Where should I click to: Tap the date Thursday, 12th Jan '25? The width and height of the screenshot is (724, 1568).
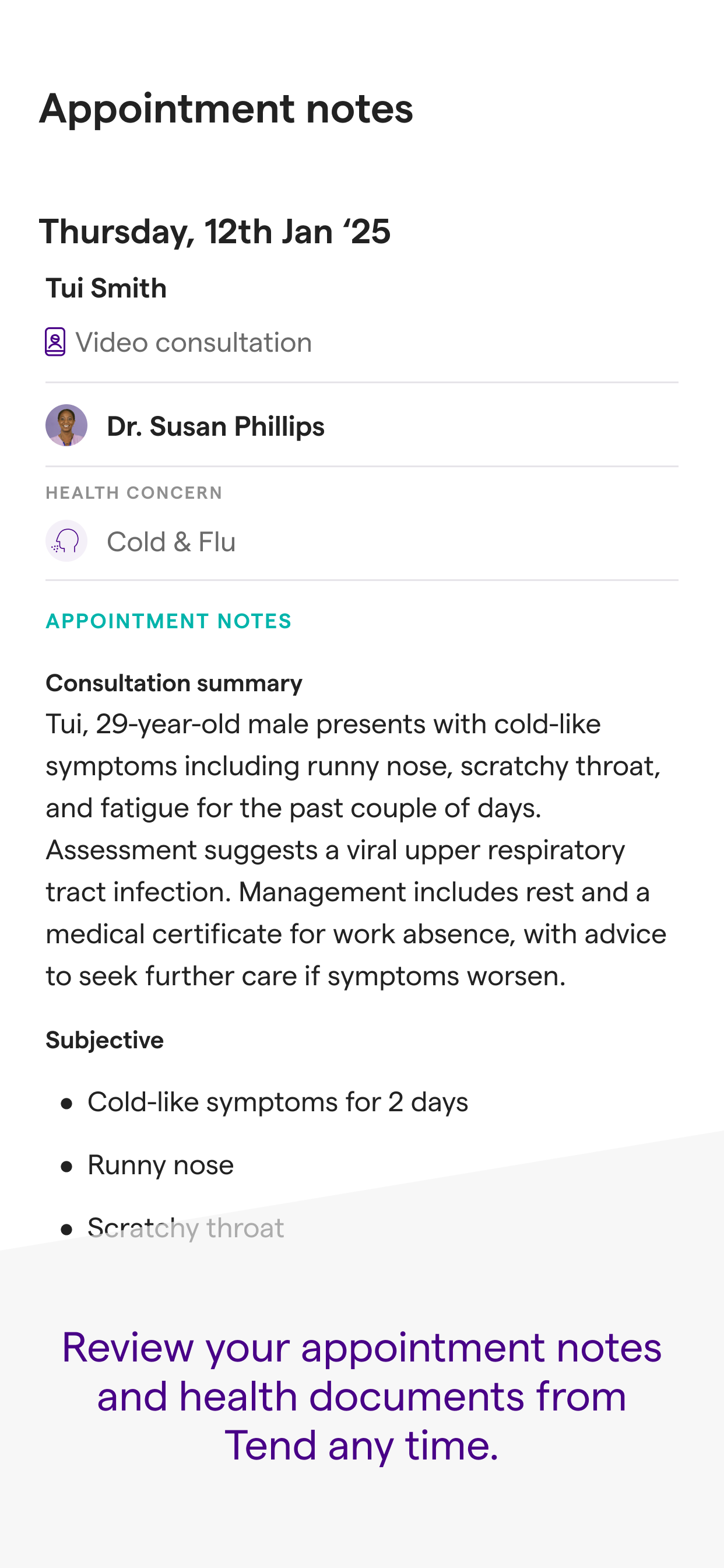point(215,232)
